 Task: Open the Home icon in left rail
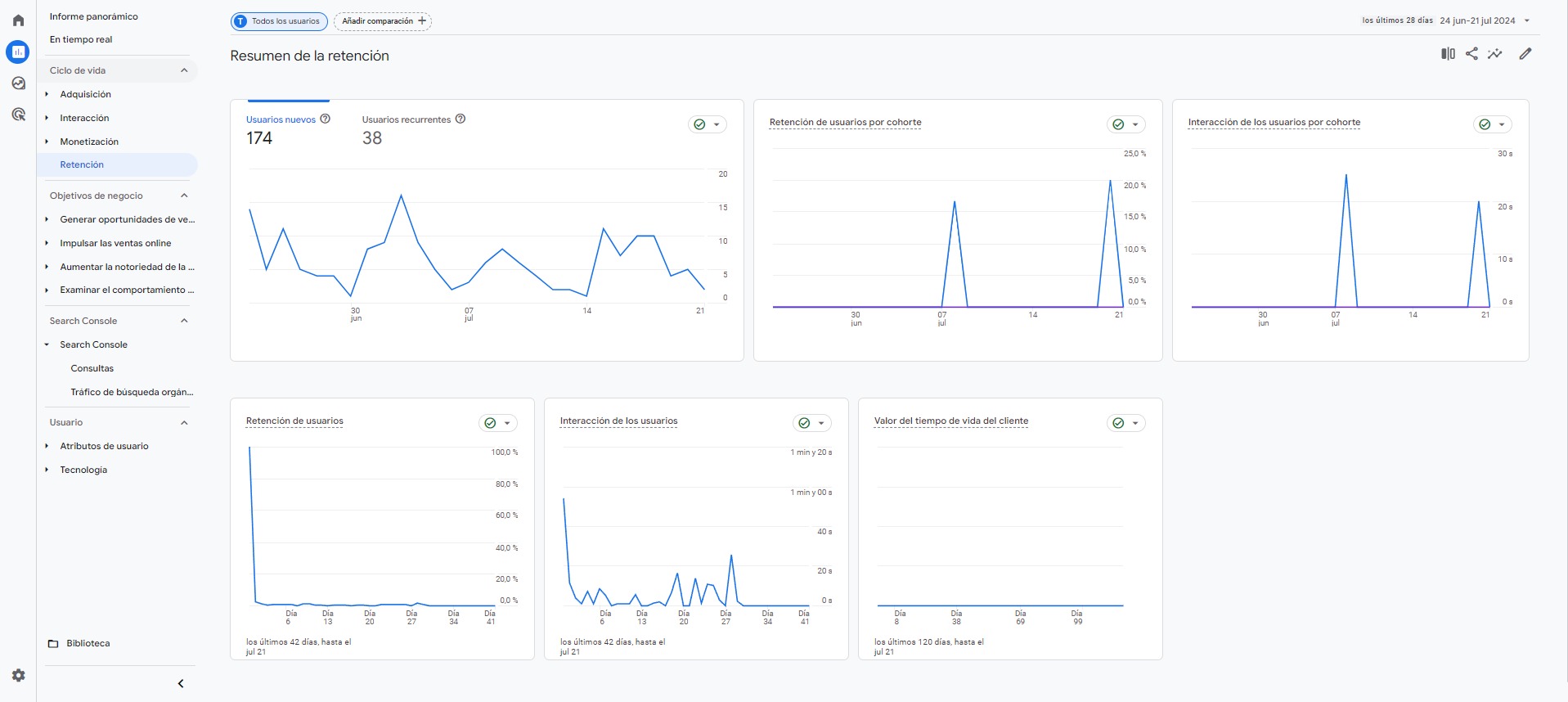18,20
